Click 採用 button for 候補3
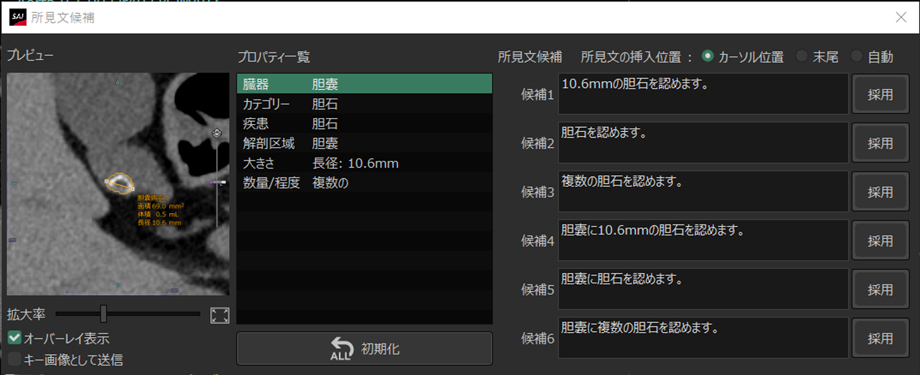920x375 pixels. click(880, 191)
